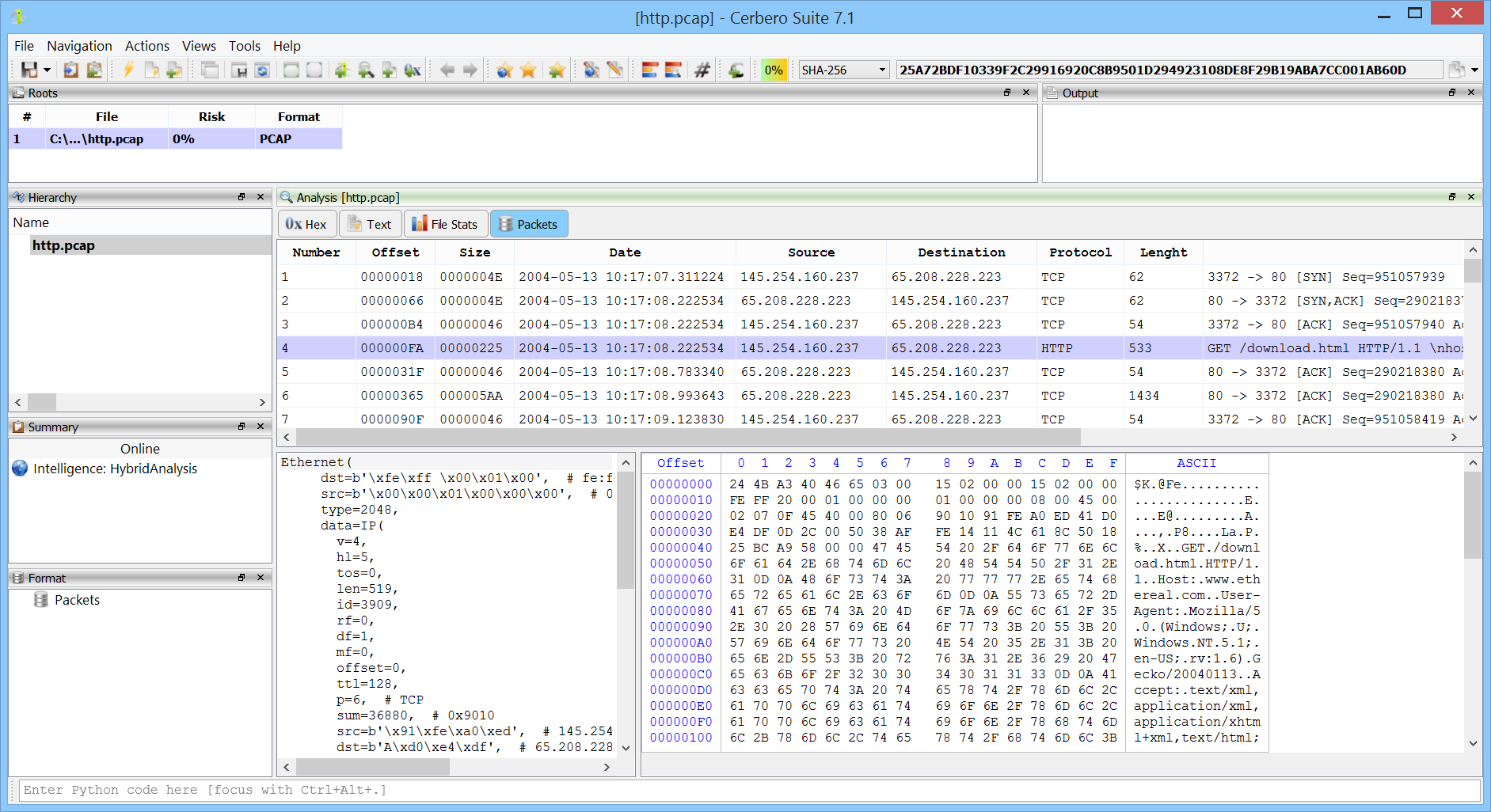Open the Tools menu
1491x812 pixels.
pos(245,46)
